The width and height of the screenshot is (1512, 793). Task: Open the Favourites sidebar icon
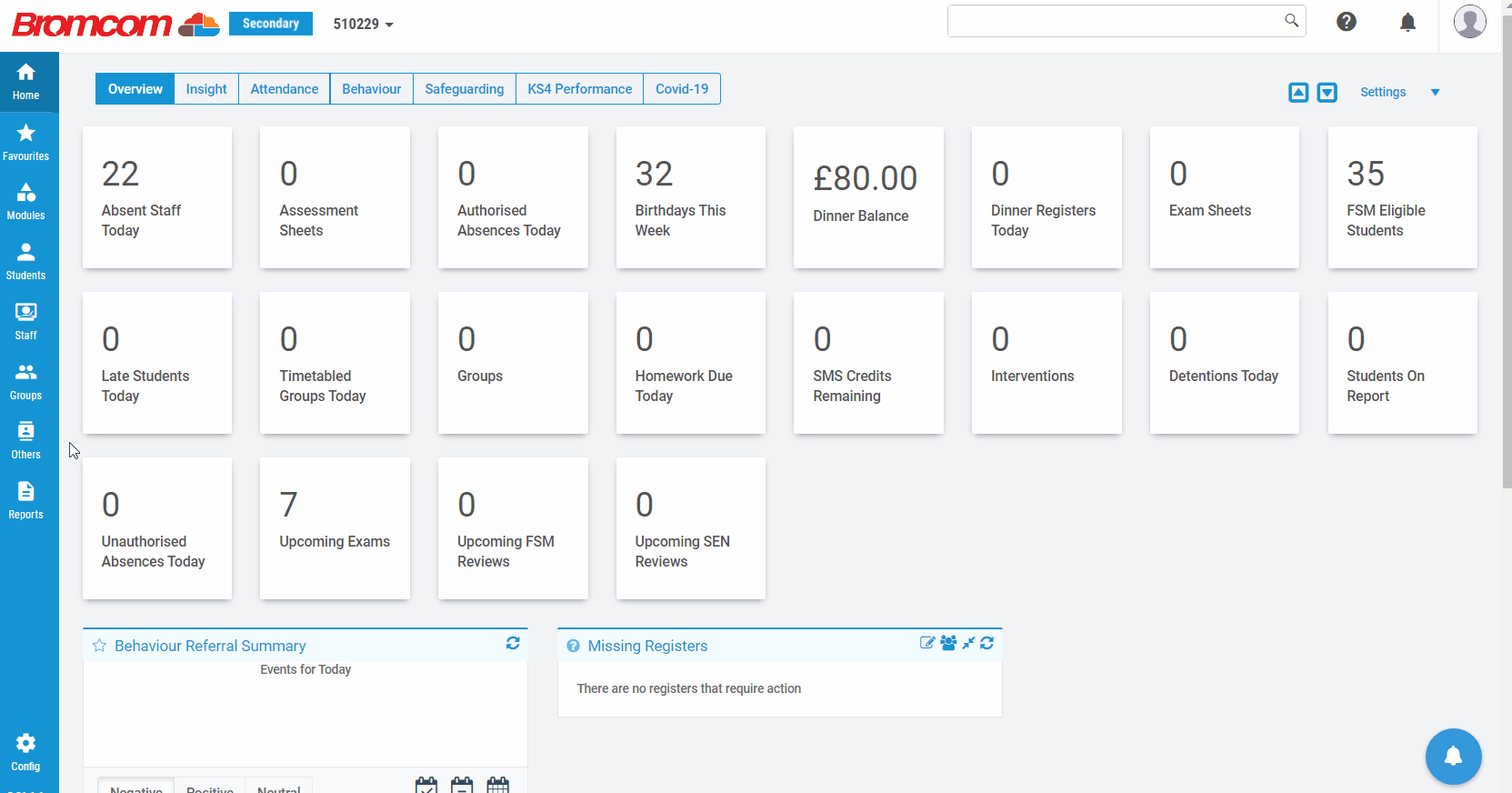(x=26, y=143)
